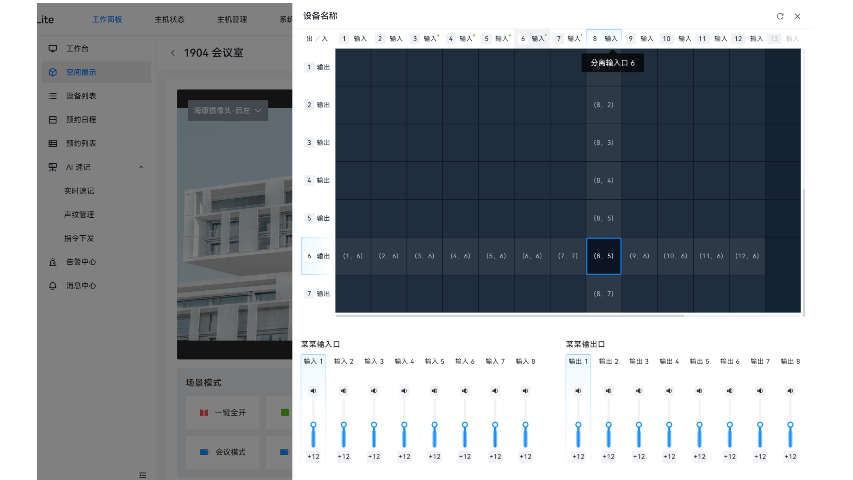Select row header 1 输出 in matrix
The width and height of the screenshot is (853, 480).
[318, 67]
